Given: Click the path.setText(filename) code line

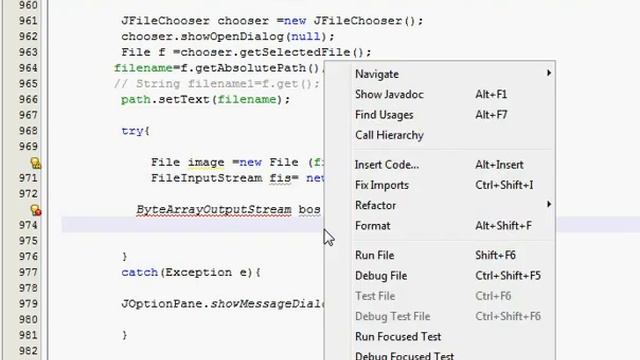Looking at the screenshot, I should (x=205, y=100).
